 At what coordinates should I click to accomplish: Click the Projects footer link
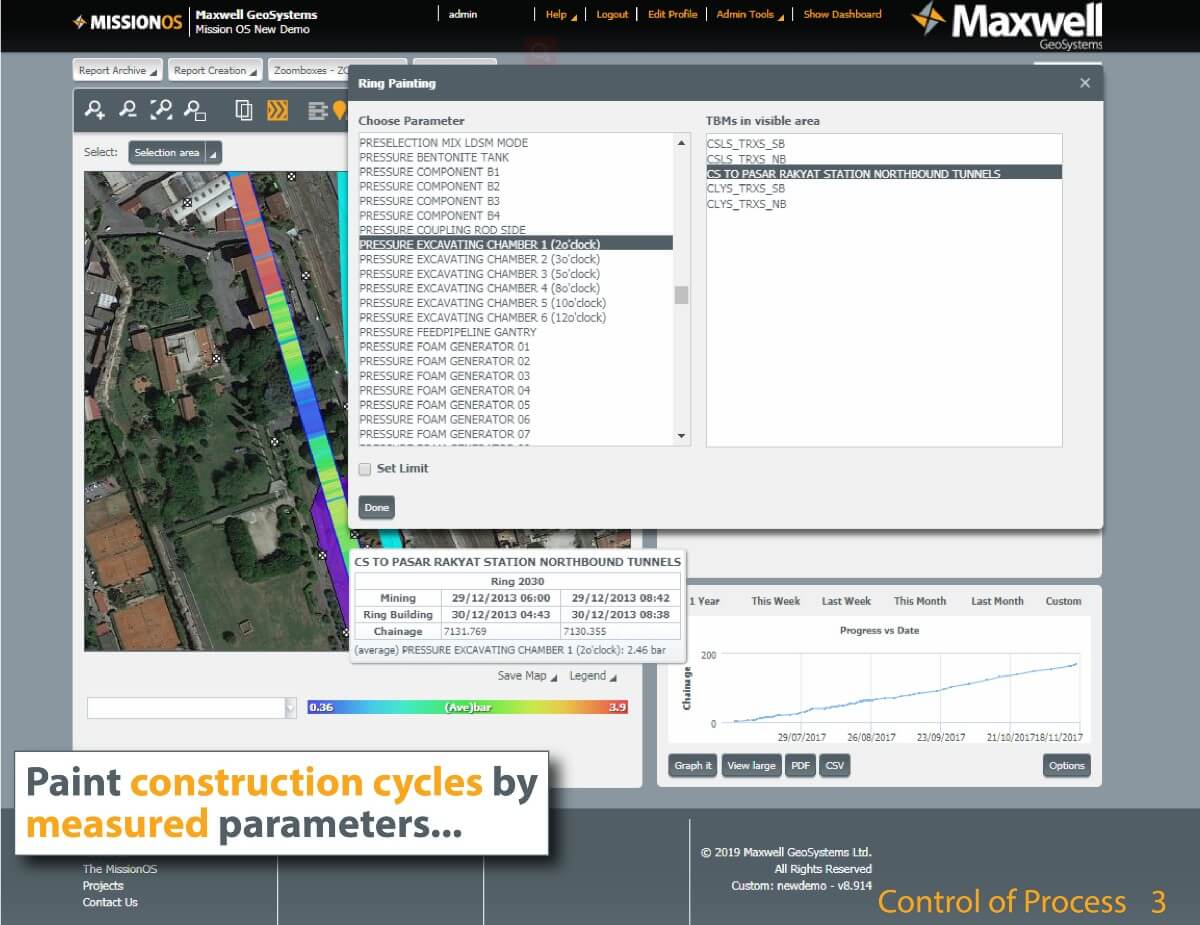[x=103, y=886]
